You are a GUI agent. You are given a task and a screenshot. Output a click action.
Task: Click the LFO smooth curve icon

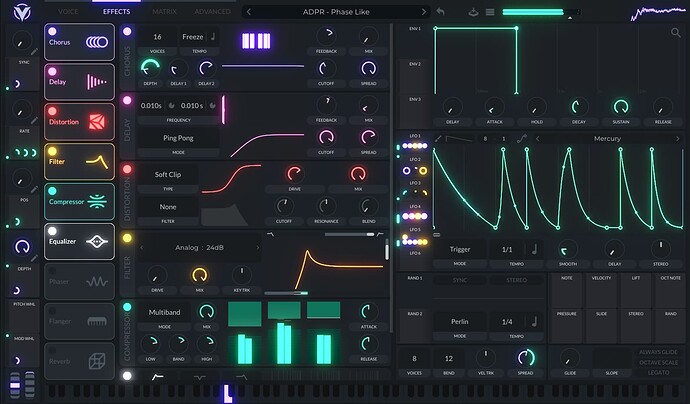522,138
